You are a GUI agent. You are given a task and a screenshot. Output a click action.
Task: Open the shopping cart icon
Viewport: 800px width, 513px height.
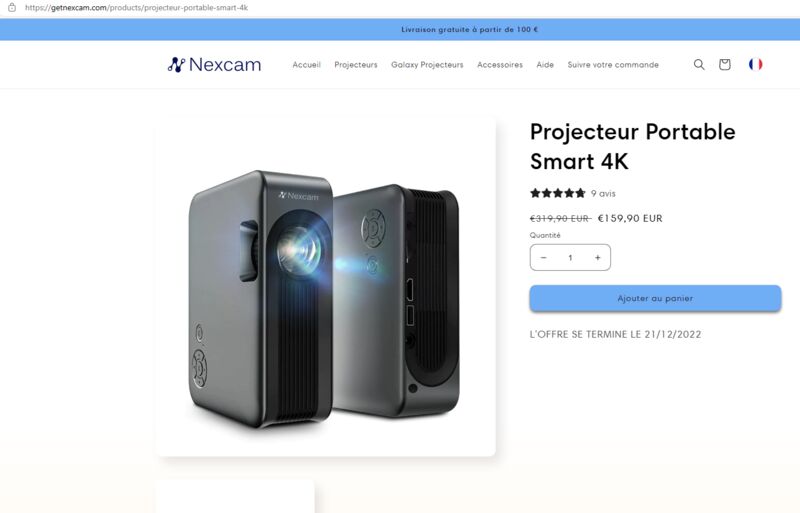point(724,64)
